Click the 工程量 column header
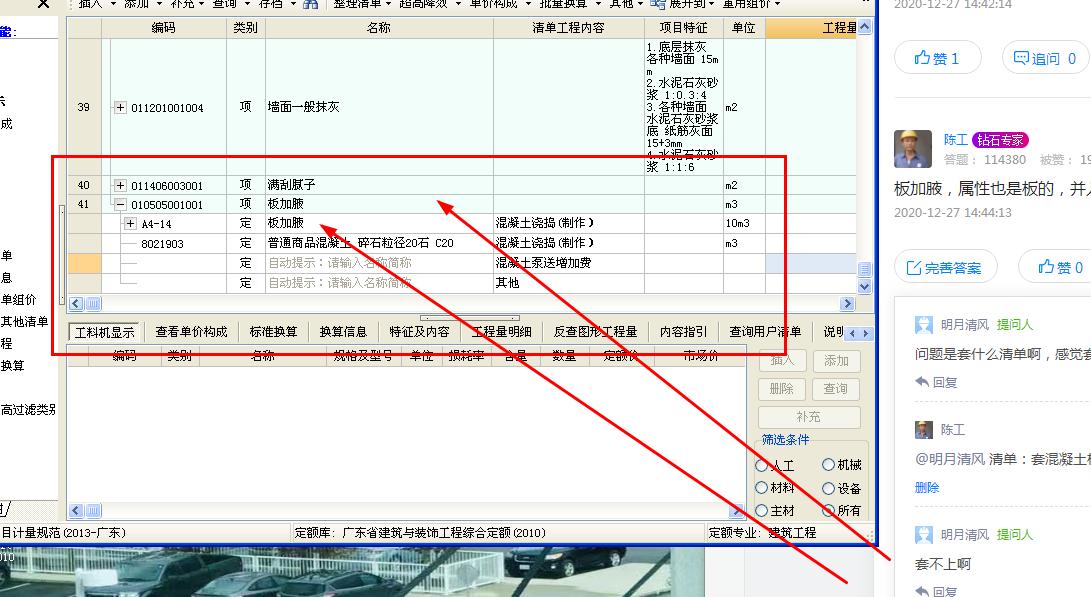 (811, 28)
